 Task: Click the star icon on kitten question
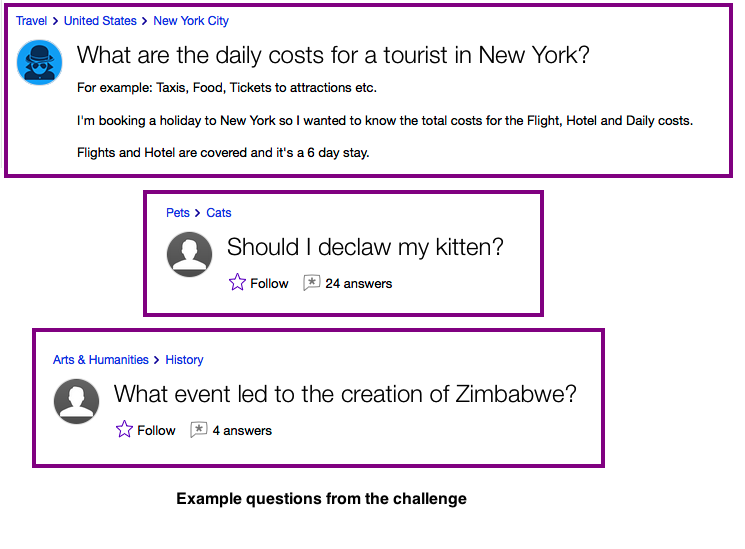[237, 283]
